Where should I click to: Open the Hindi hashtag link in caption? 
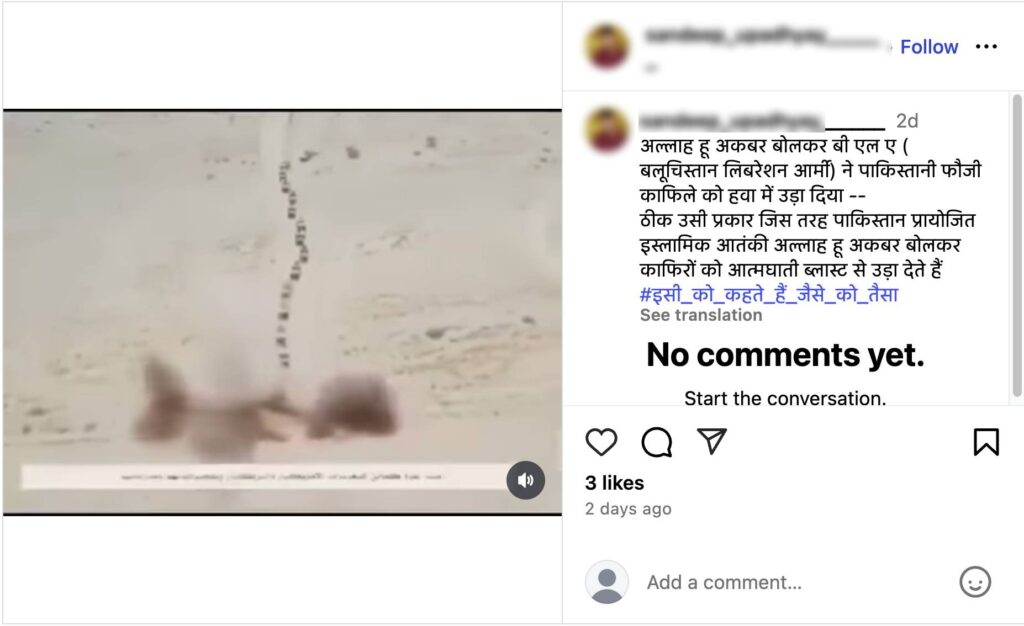tap(769, 294)
